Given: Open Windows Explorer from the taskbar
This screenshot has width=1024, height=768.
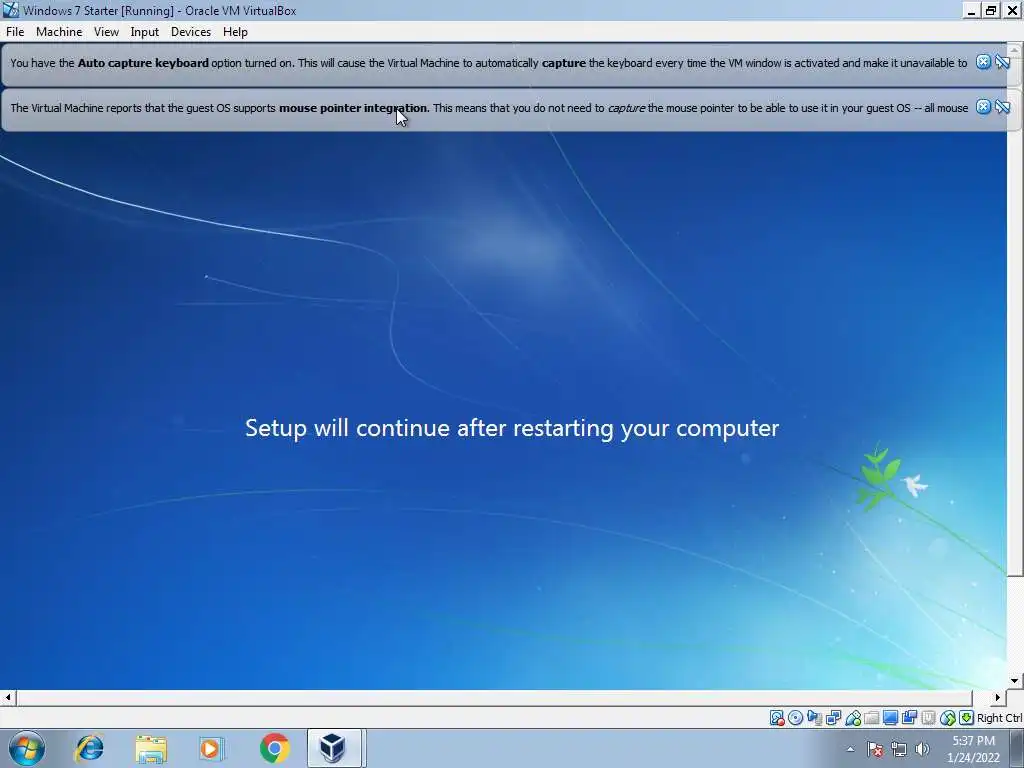Looking at the screenshot, I should pos(152,748).
